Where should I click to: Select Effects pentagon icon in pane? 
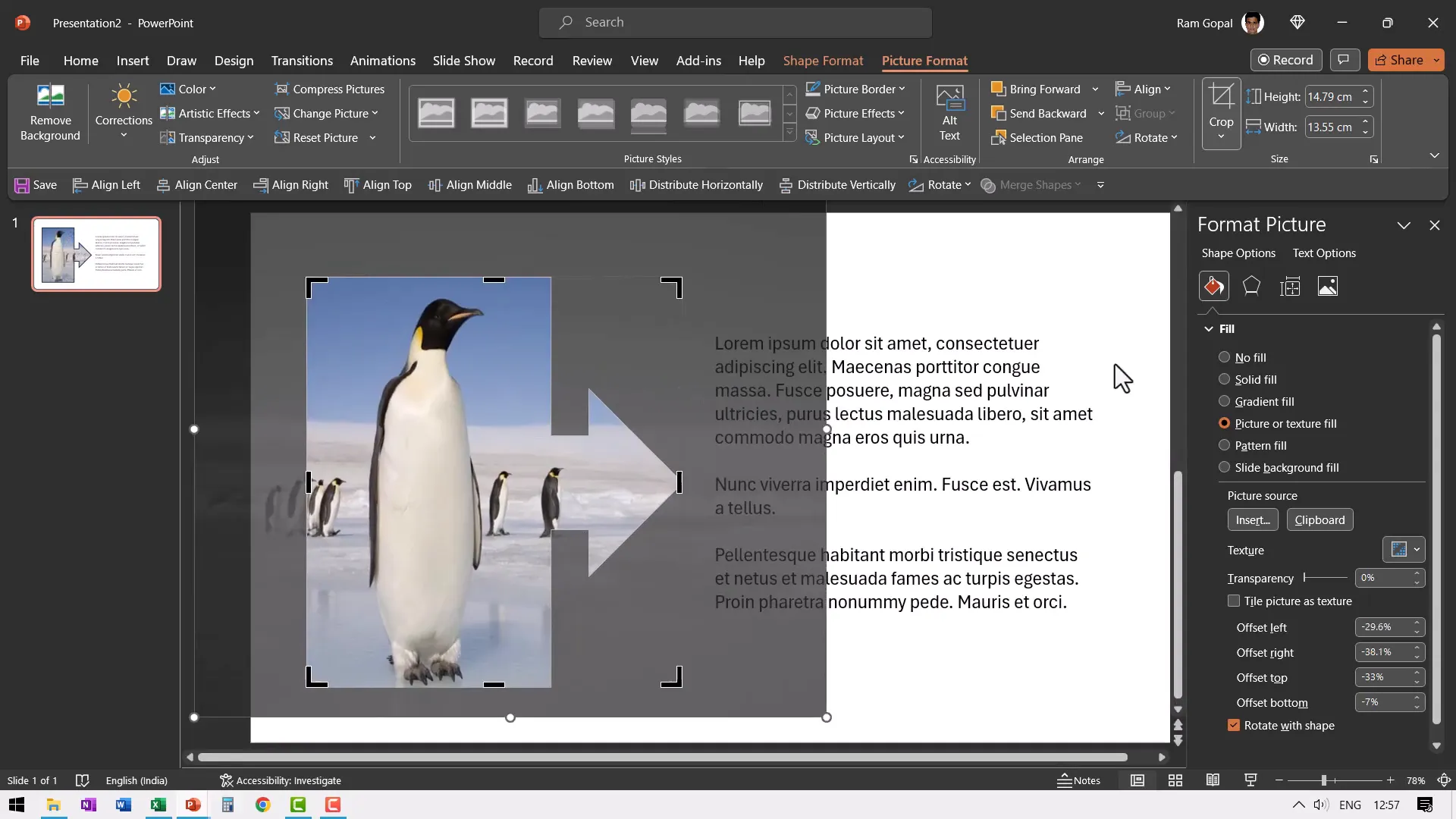(x=1251, y=286)
